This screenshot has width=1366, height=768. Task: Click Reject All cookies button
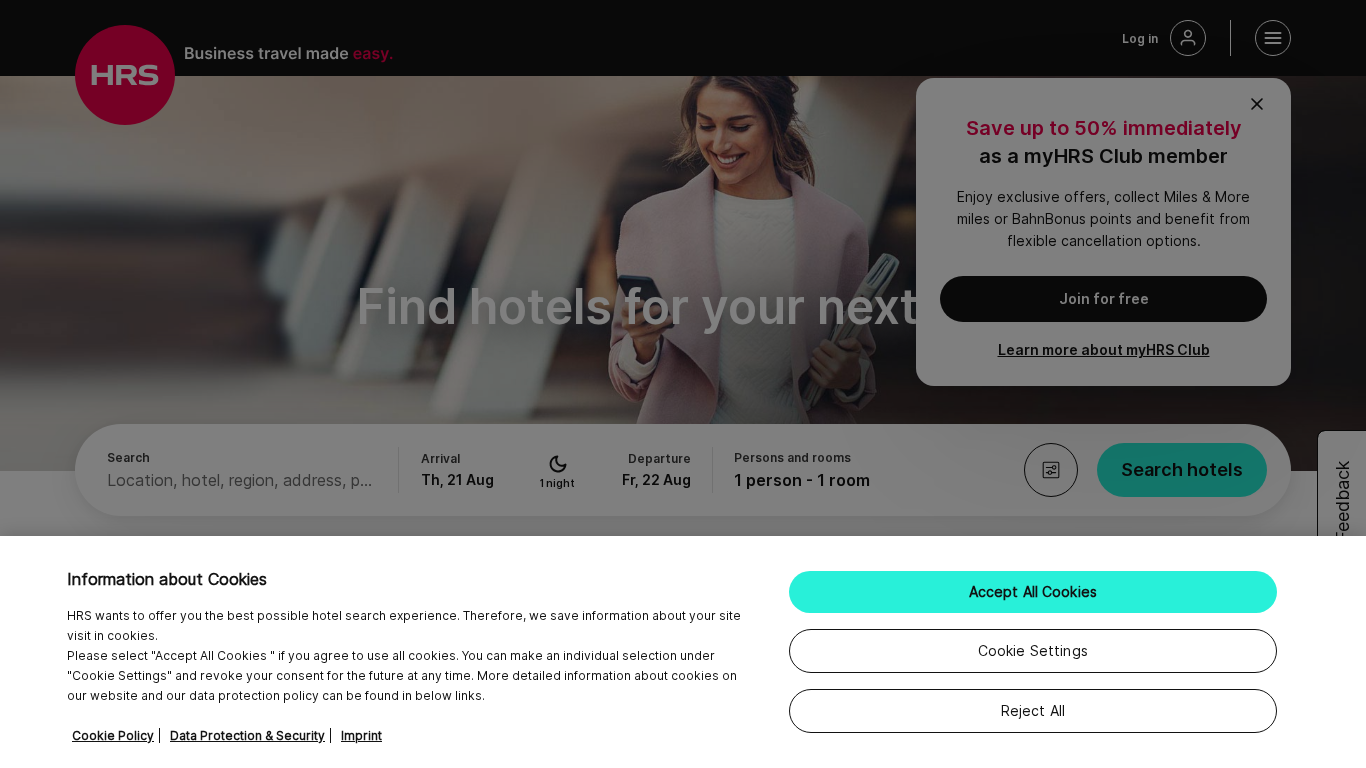coord(1033,711)
